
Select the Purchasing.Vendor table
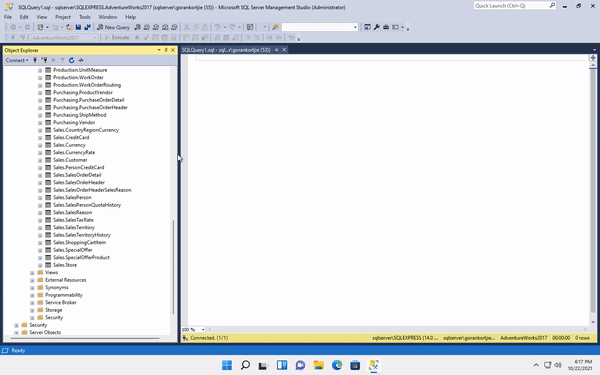pos(74,122)
